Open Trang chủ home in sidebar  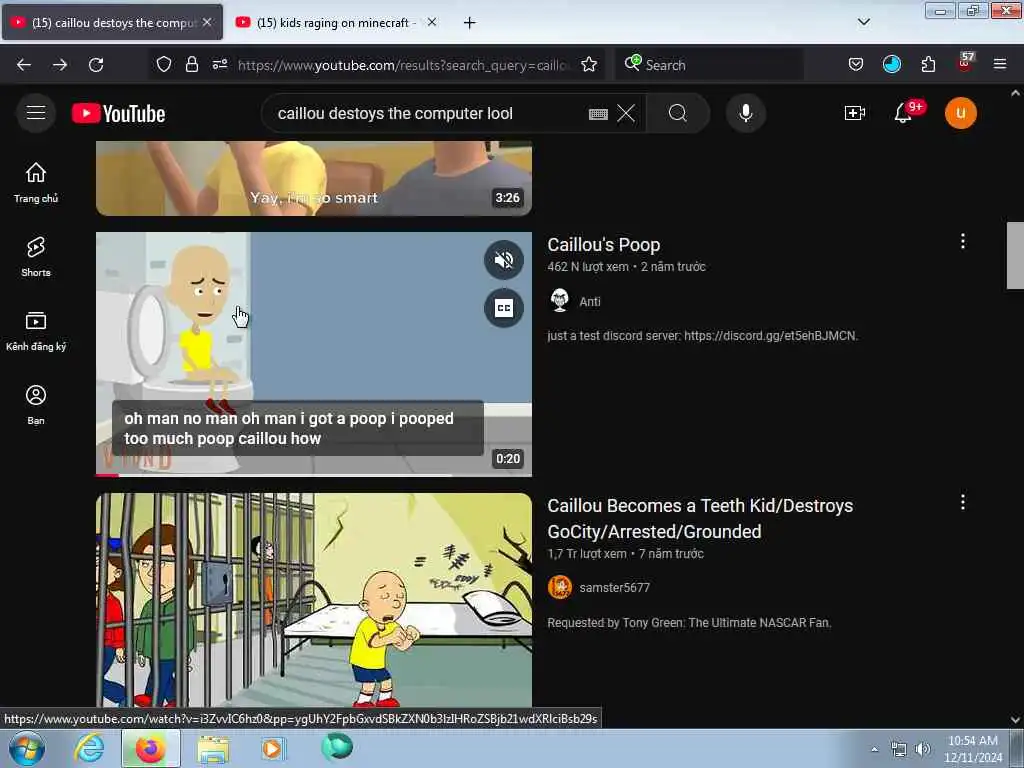[x=36, y=183]
